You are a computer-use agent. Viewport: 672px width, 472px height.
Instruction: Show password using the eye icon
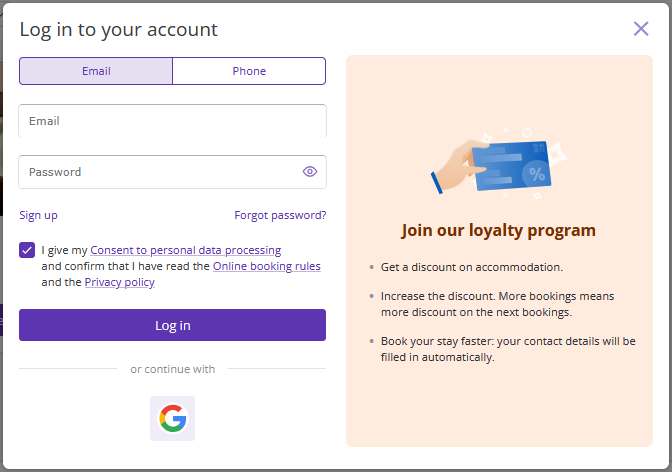310,172
